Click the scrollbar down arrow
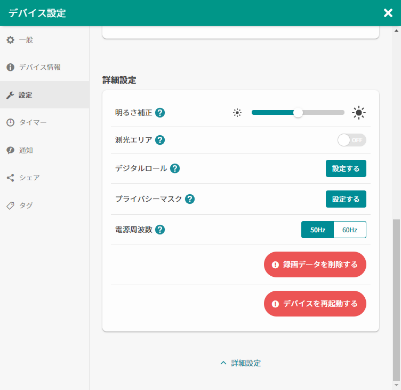This screenshot has height=390, width=401. tap(396, 385)
